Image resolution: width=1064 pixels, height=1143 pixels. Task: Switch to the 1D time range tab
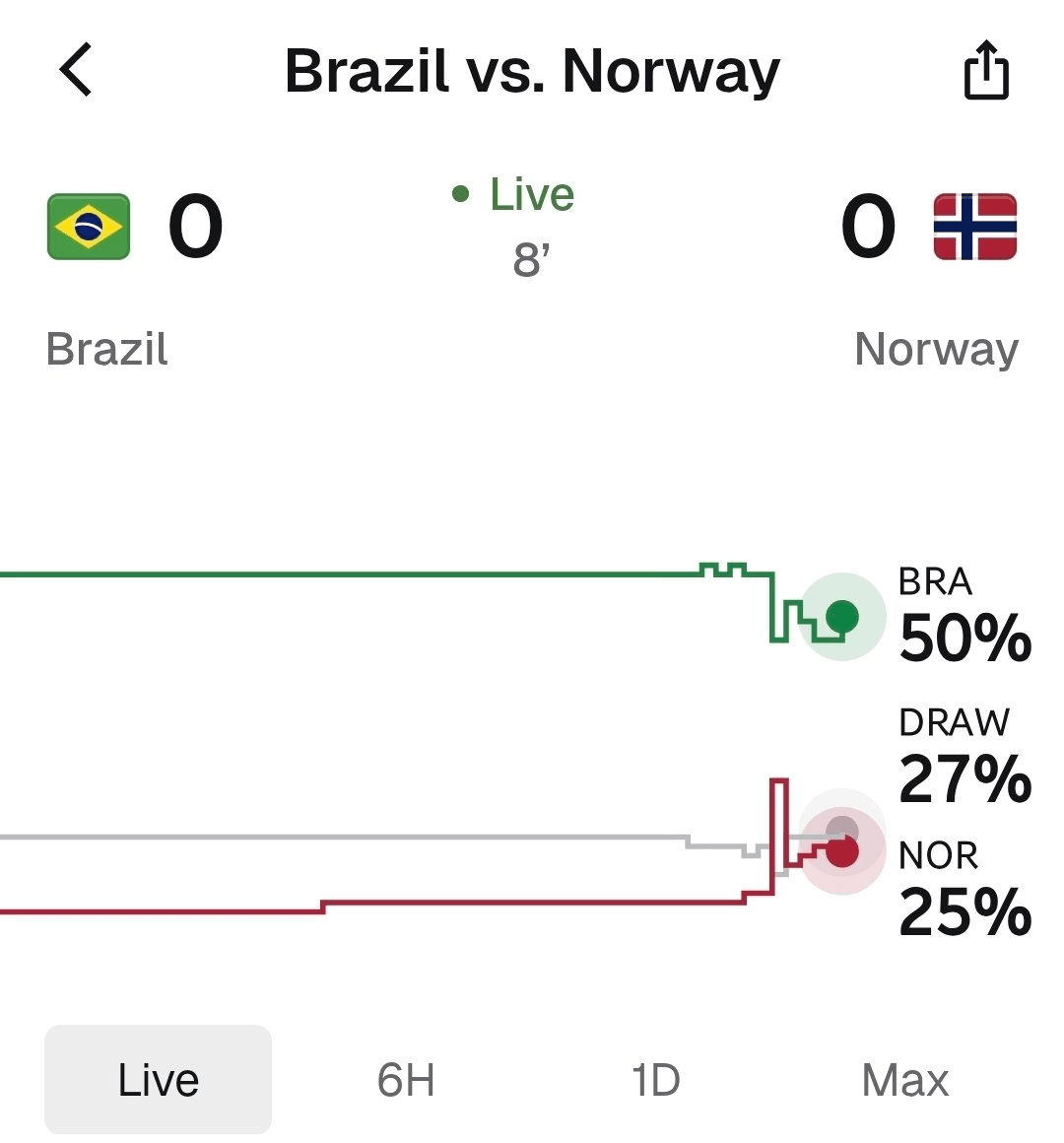tap(655, 1080)
